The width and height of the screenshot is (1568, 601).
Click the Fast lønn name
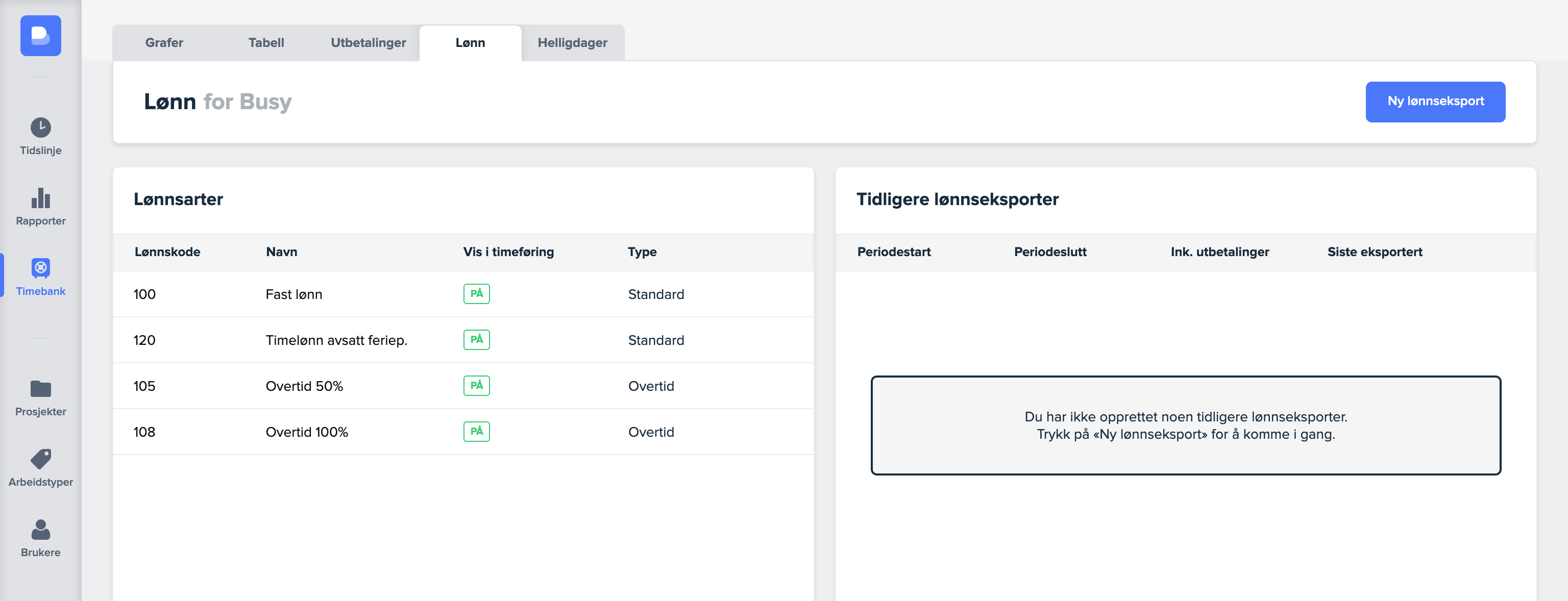coord(294,294)
